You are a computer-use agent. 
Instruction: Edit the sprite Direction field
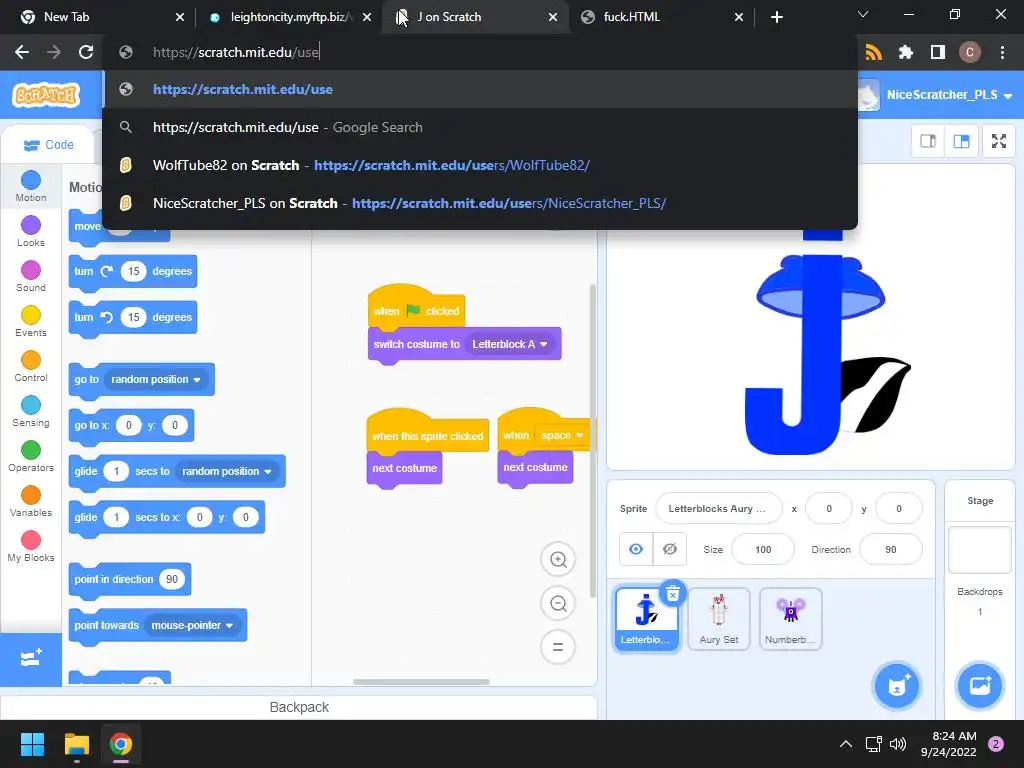[x=891, y=549]
